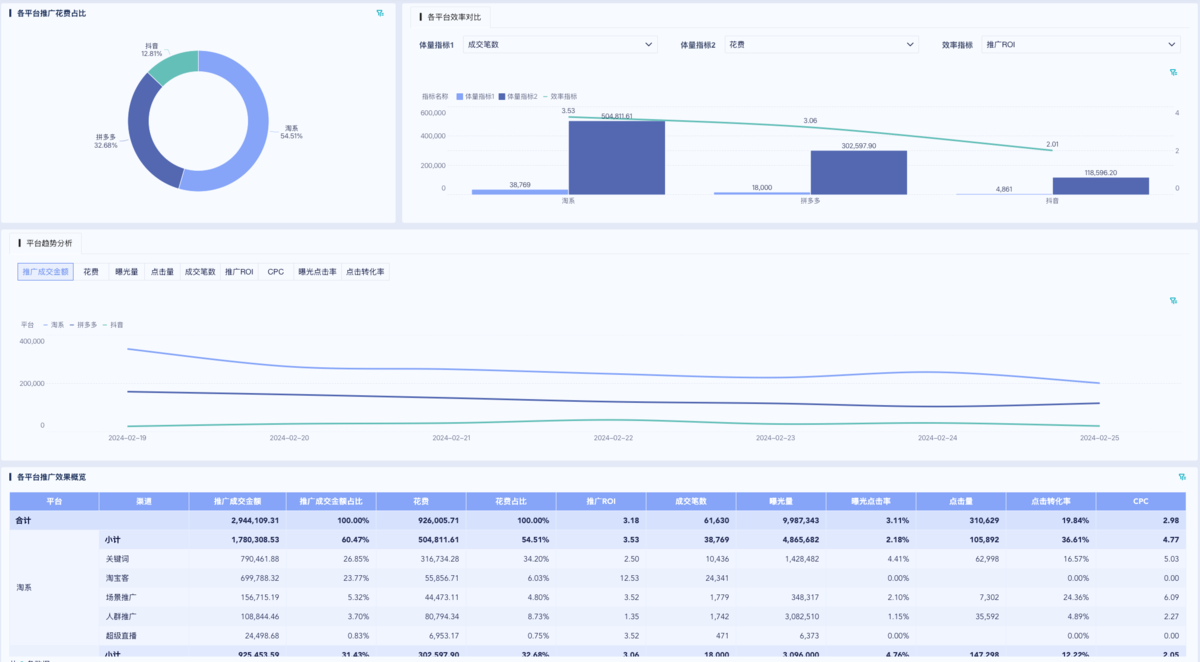Toggle 效率指标 legend line in bar chart
The image size is (1200, 662).
coord(563,96)
